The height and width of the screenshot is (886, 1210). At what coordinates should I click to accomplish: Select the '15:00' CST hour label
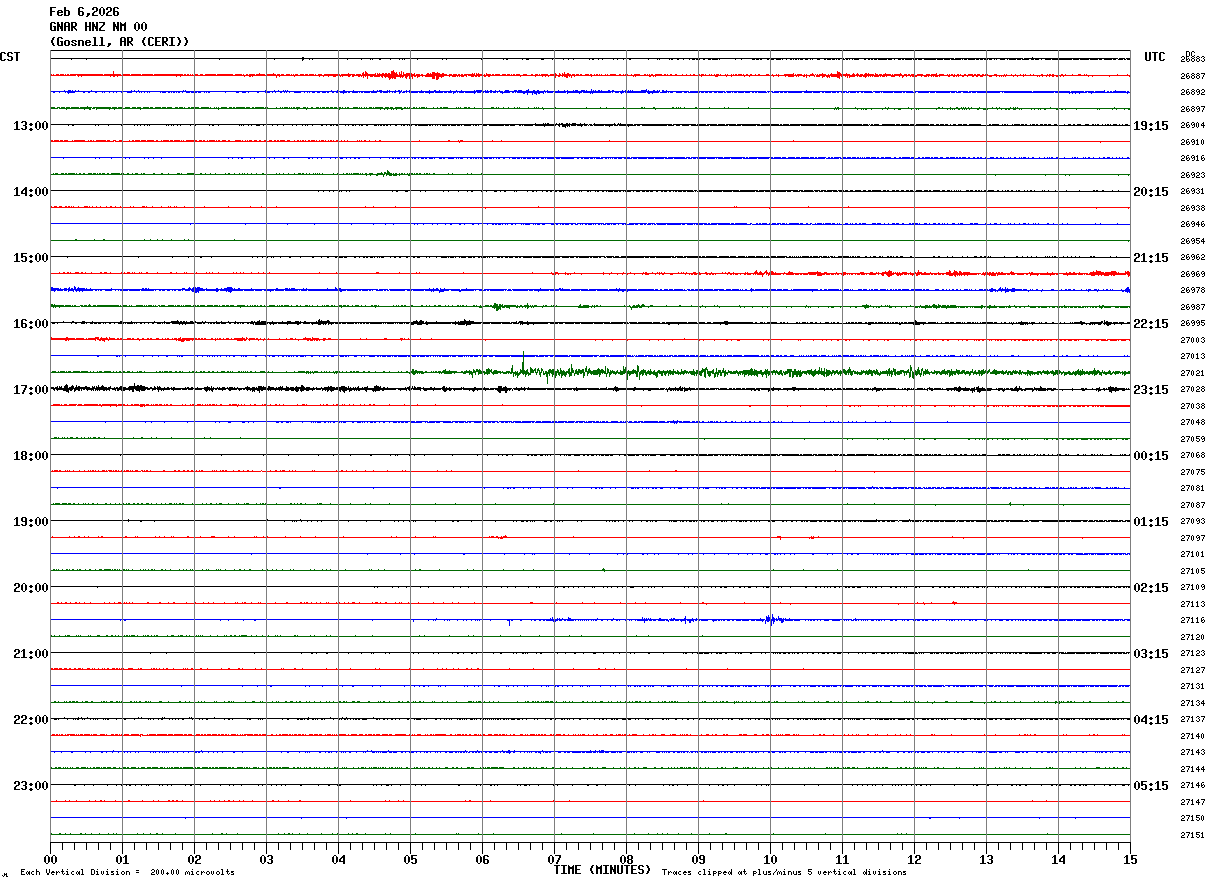point(30,258)
